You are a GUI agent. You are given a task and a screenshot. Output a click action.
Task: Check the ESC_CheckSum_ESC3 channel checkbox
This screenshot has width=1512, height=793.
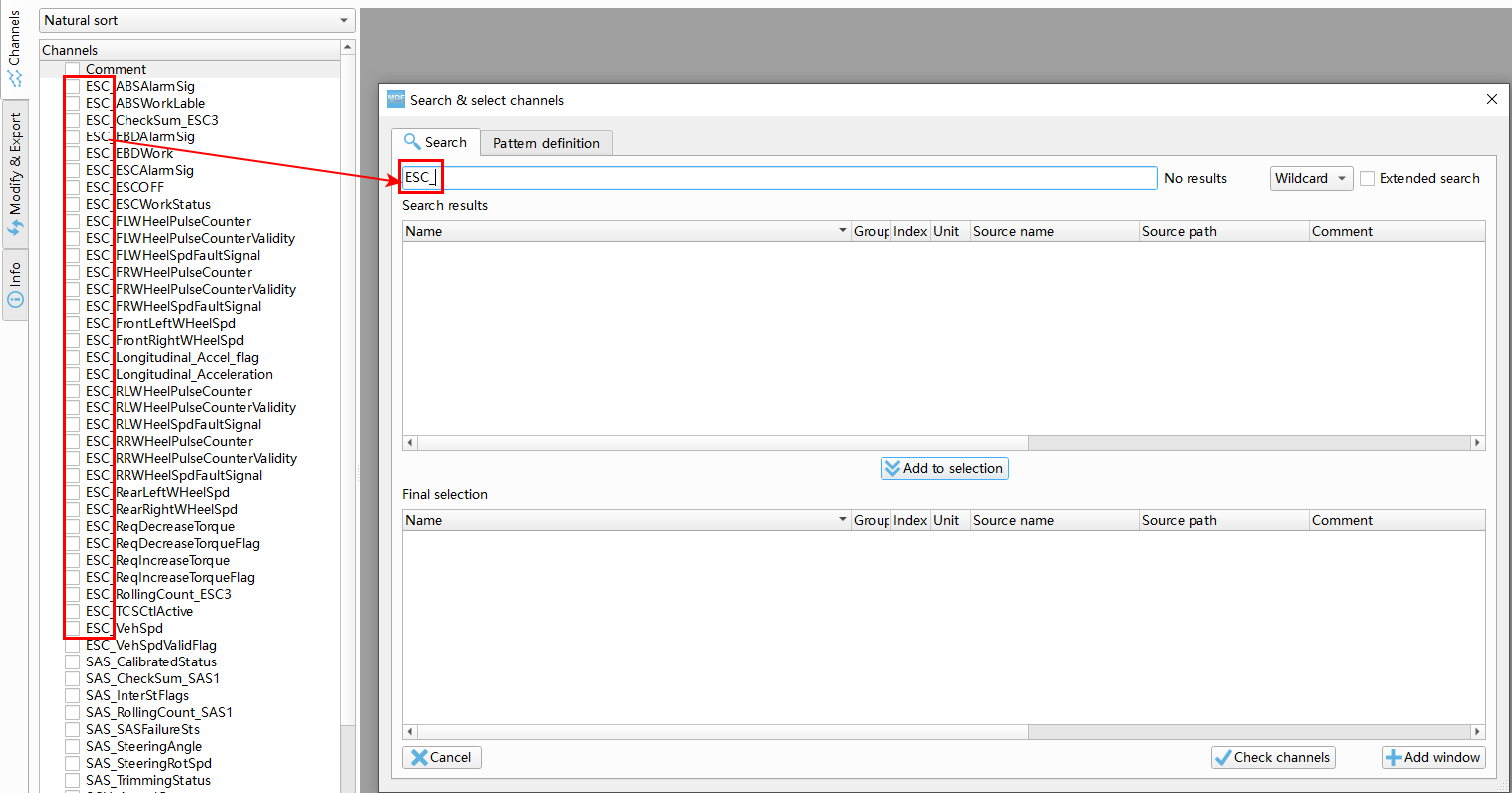[73, 120]
